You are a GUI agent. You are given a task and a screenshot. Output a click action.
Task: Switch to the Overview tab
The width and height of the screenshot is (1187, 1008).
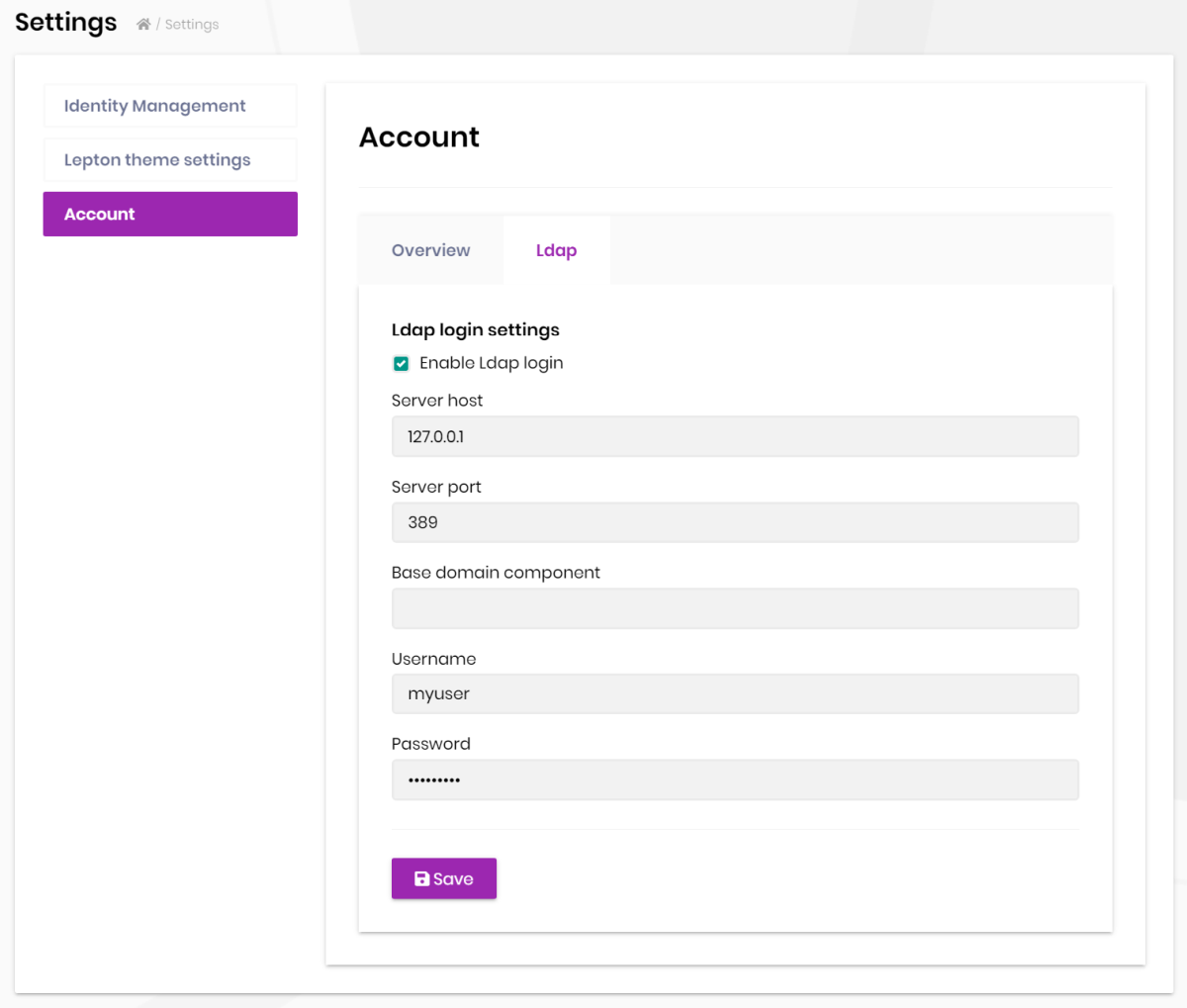(x=429, y=249)
